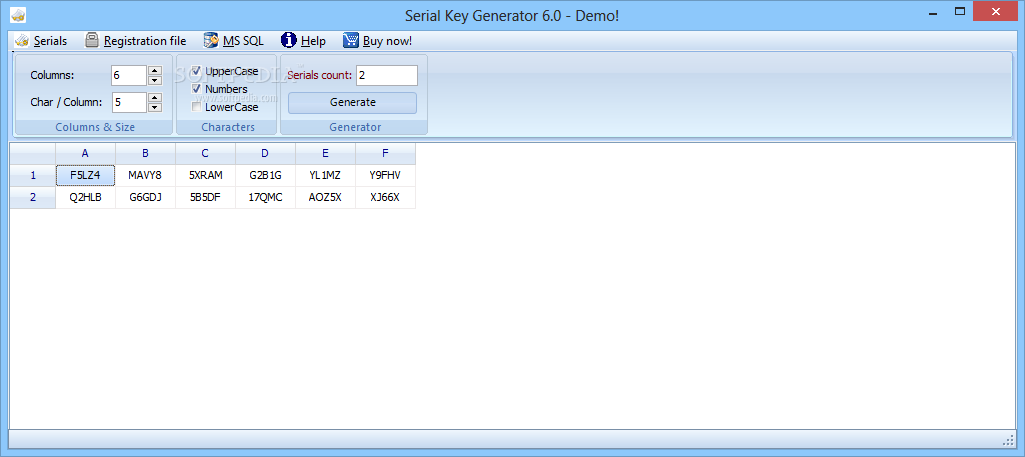Open the Registration file menu
This screenshot has width=1025, height=457.
click(145, 41)
